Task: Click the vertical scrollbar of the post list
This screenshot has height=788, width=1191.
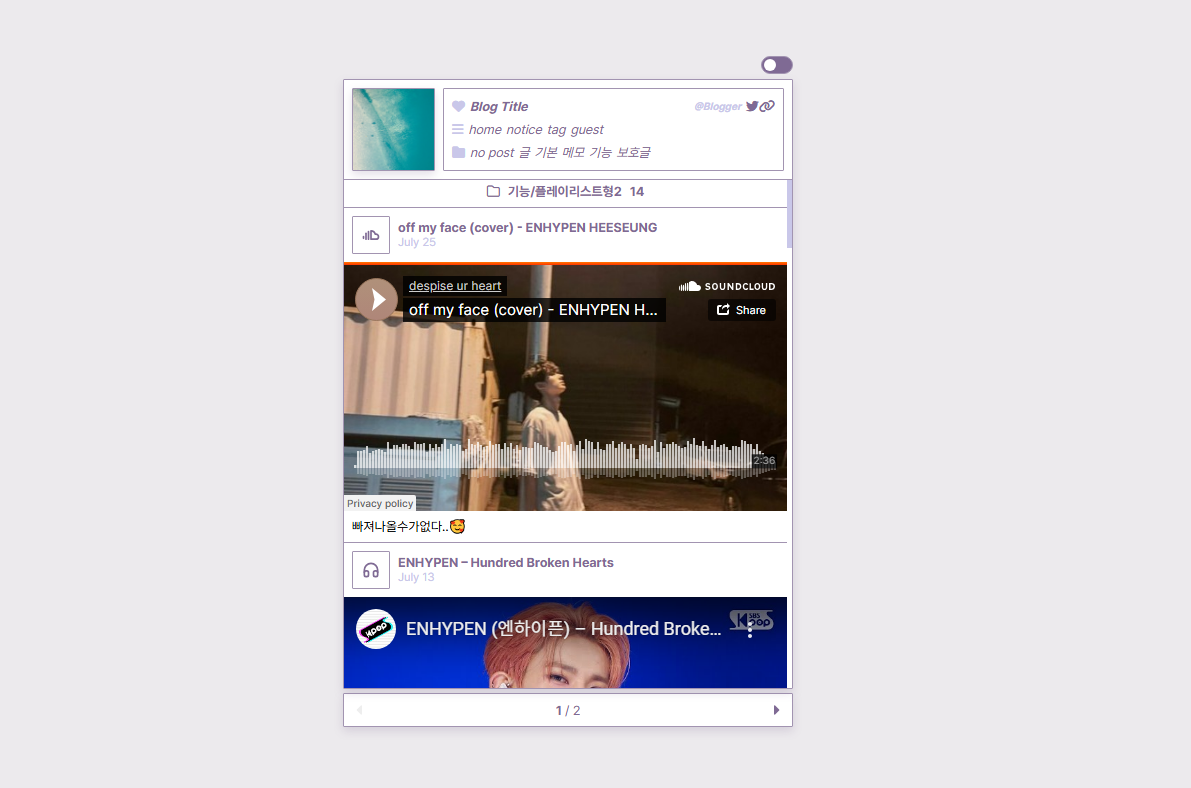Action: (x=790, y=214)
